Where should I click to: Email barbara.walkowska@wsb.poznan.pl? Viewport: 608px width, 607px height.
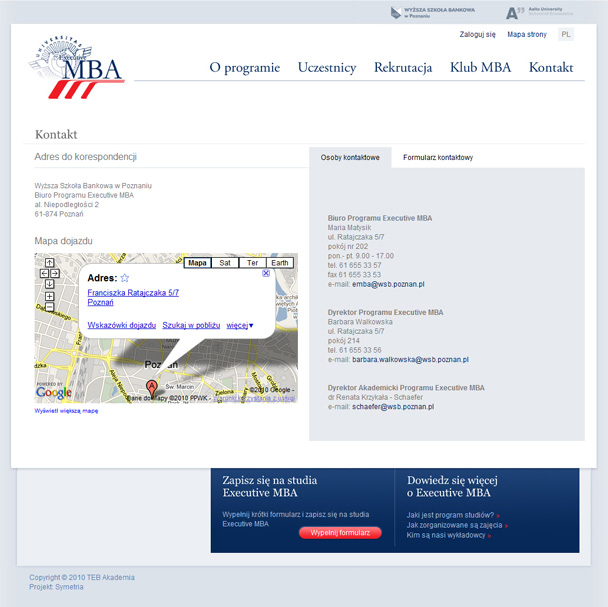tap(410, 360)
